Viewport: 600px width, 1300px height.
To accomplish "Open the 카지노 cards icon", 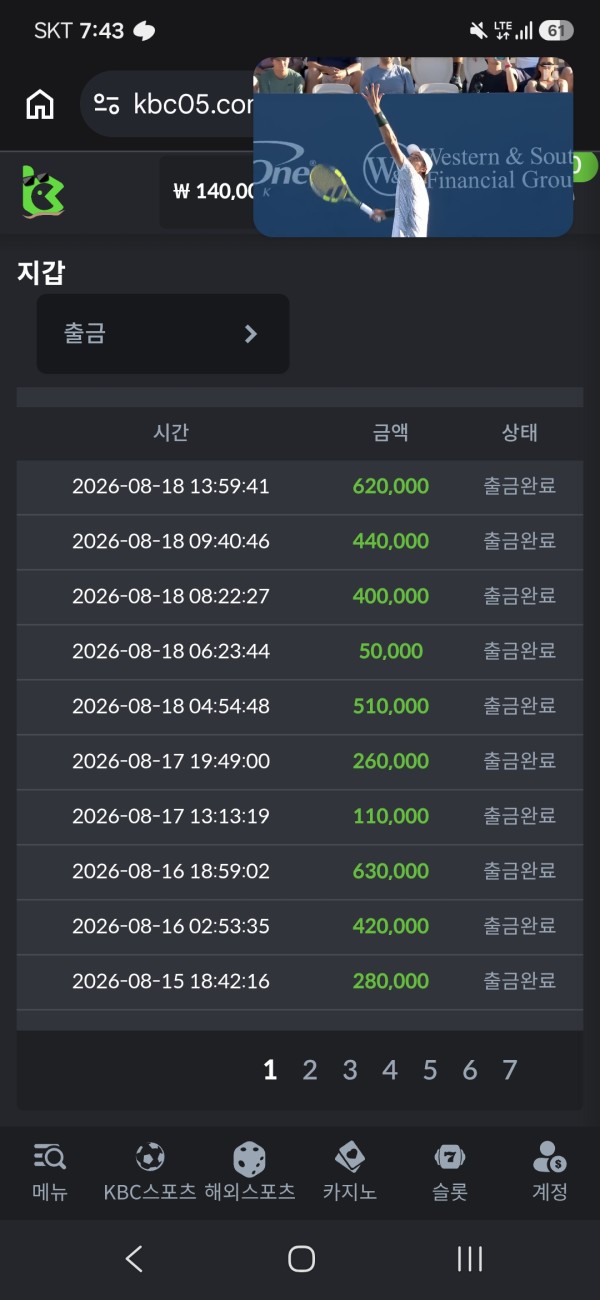I will pyautogui.click(x=349, y=1157).
